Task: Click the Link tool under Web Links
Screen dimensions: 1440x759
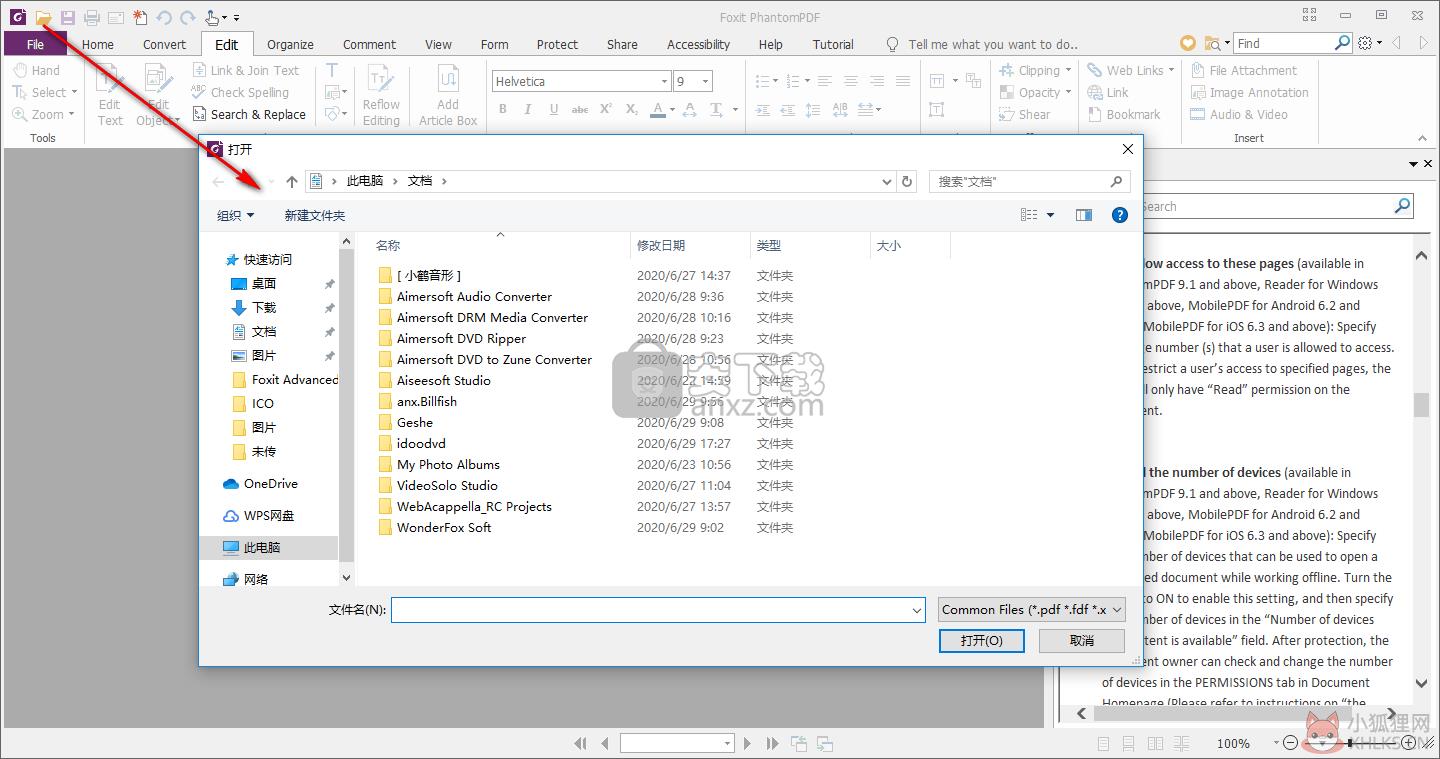Action: 1108,92
